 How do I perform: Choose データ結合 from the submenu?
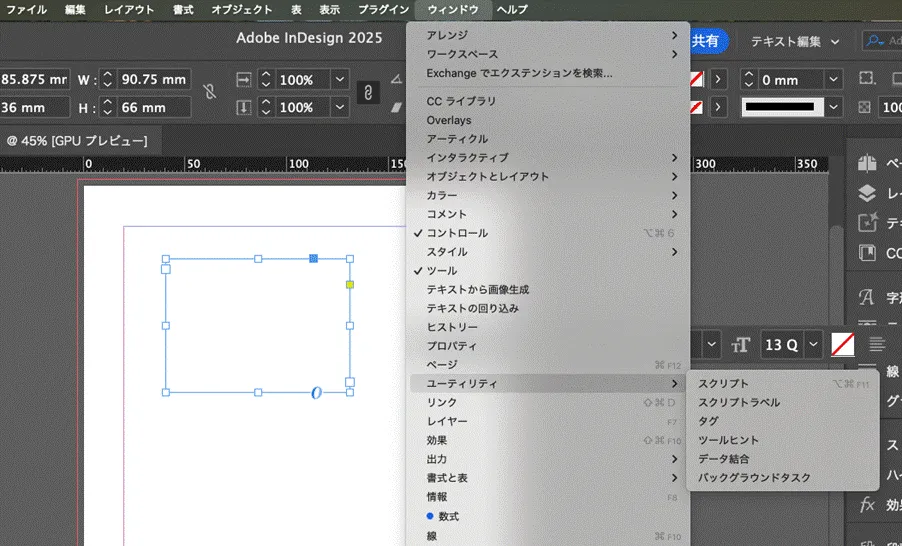click(x=783, y=459)
